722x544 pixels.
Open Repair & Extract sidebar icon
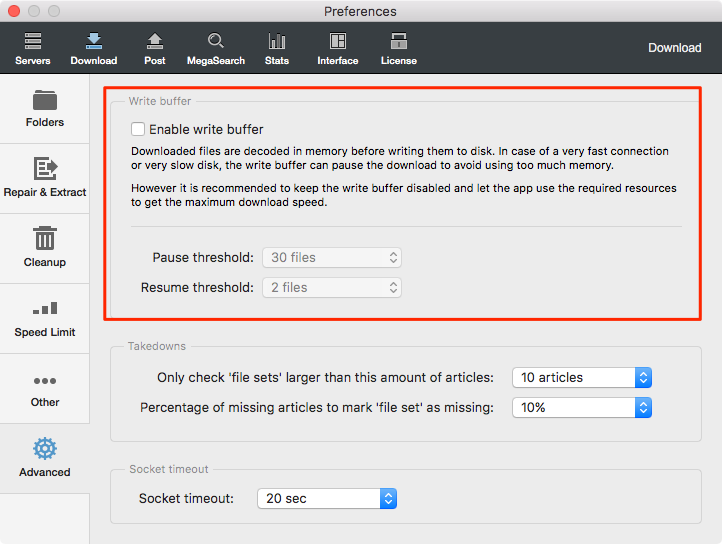(45, 169)
